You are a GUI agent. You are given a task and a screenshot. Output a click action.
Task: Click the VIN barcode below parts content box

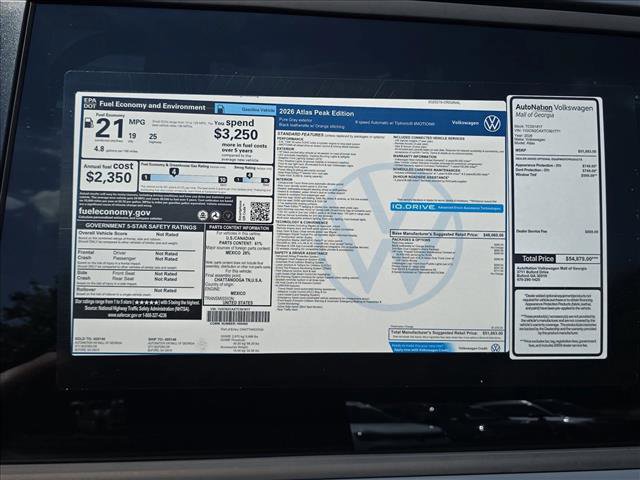[238, 317]
